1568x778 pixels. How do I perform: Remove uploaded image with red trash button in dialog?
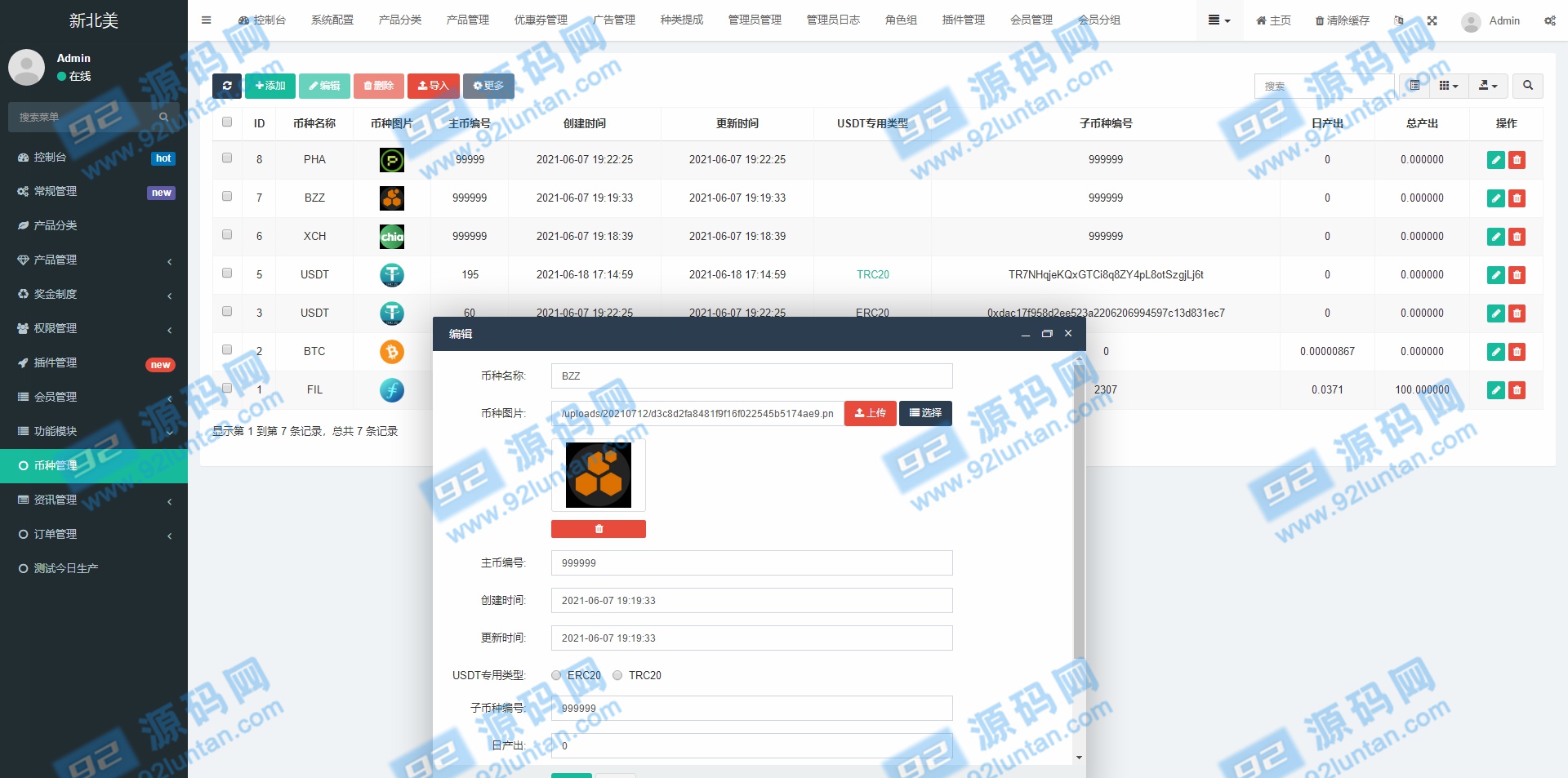(x=599, y=529)
